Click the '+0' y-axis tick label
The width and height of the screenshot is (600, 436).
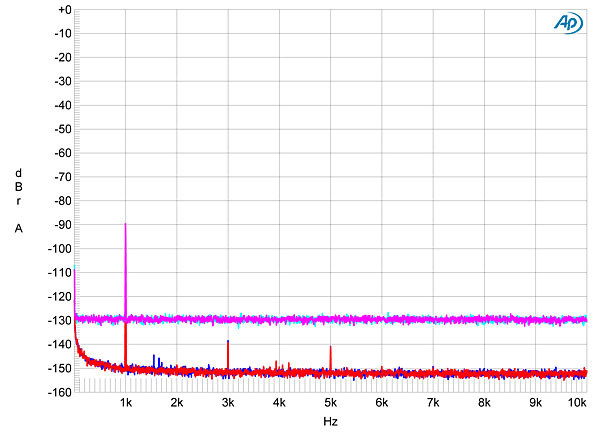tap(63, 10)
